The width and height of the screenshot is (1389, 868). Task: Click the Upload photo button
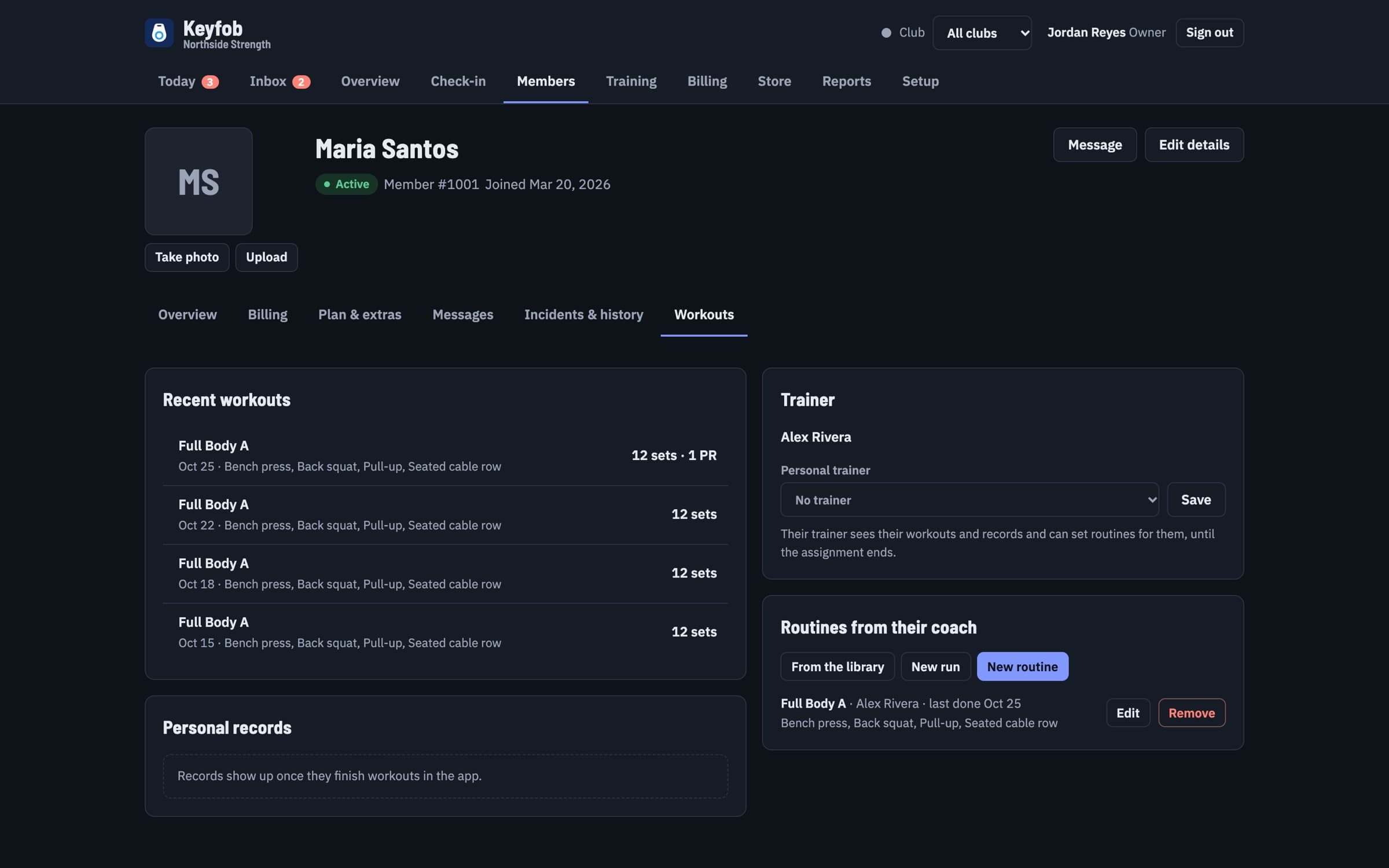tap(266, 257)
